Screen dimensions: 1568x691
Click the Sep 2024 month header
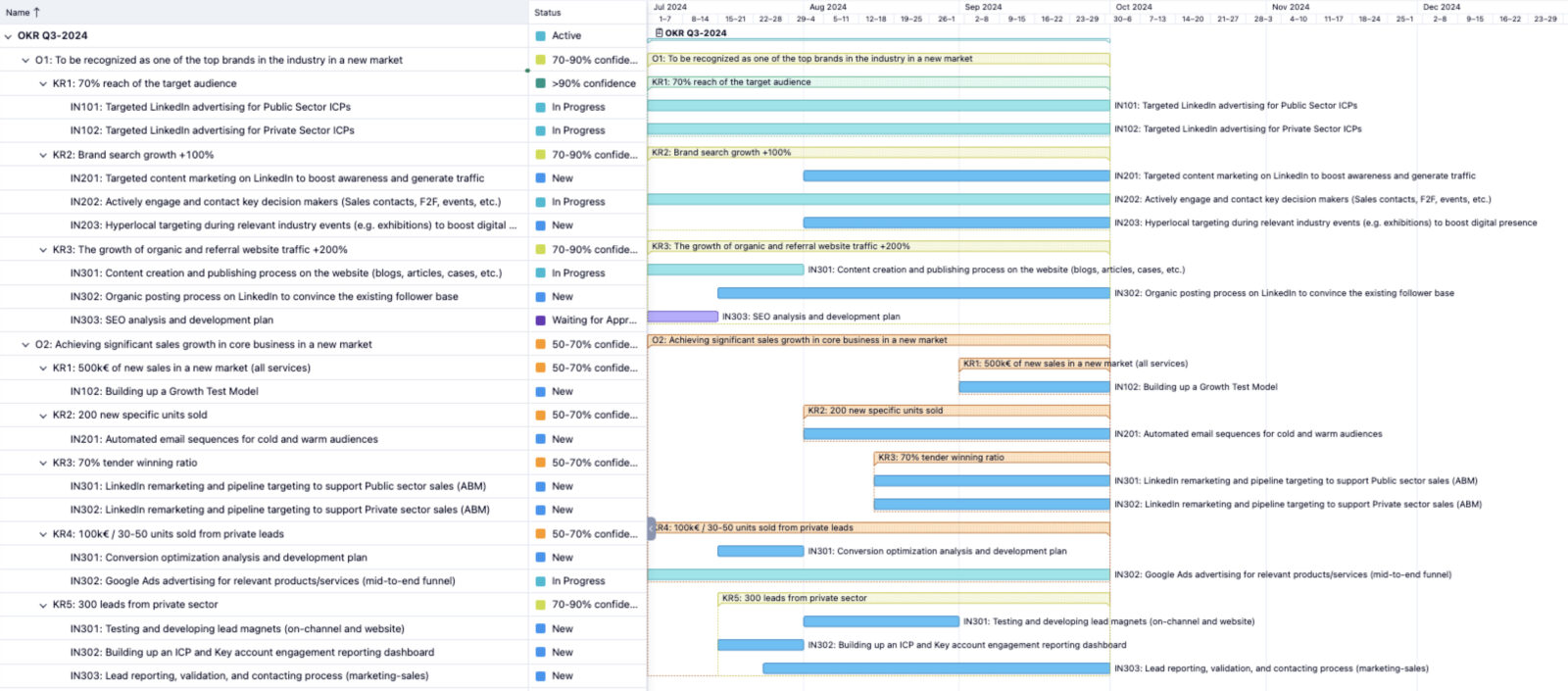983,7
